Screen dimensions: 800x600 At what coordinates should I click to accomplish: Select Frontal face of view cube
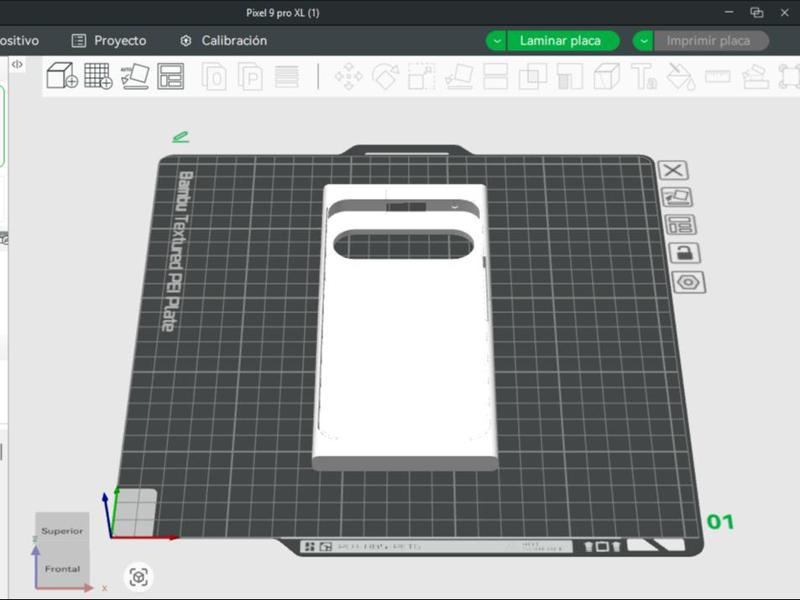click(x=62, y=568)
